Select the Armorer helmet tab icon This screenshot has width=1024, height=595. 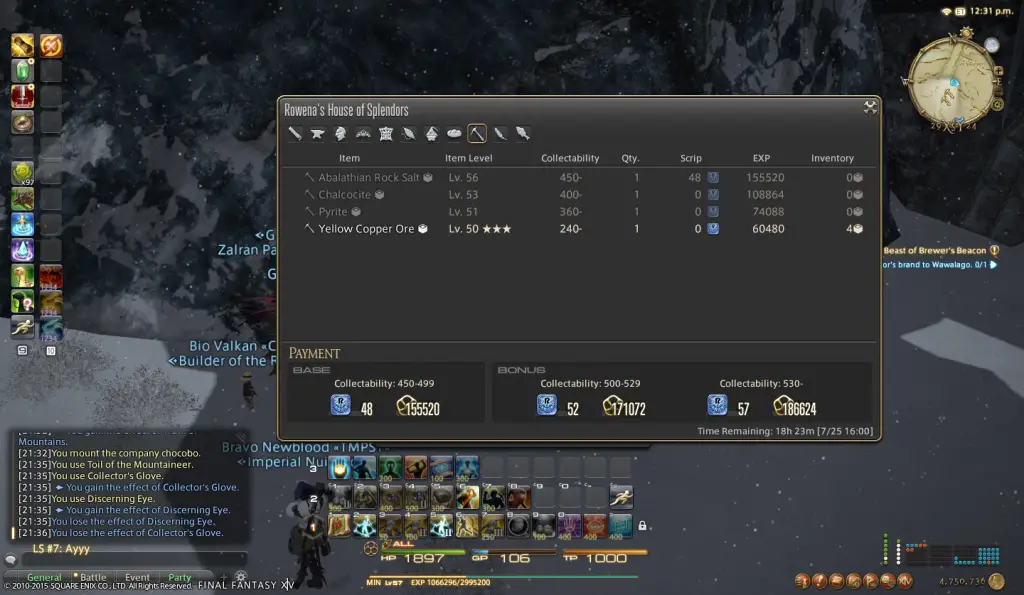(x=340, y=133)
